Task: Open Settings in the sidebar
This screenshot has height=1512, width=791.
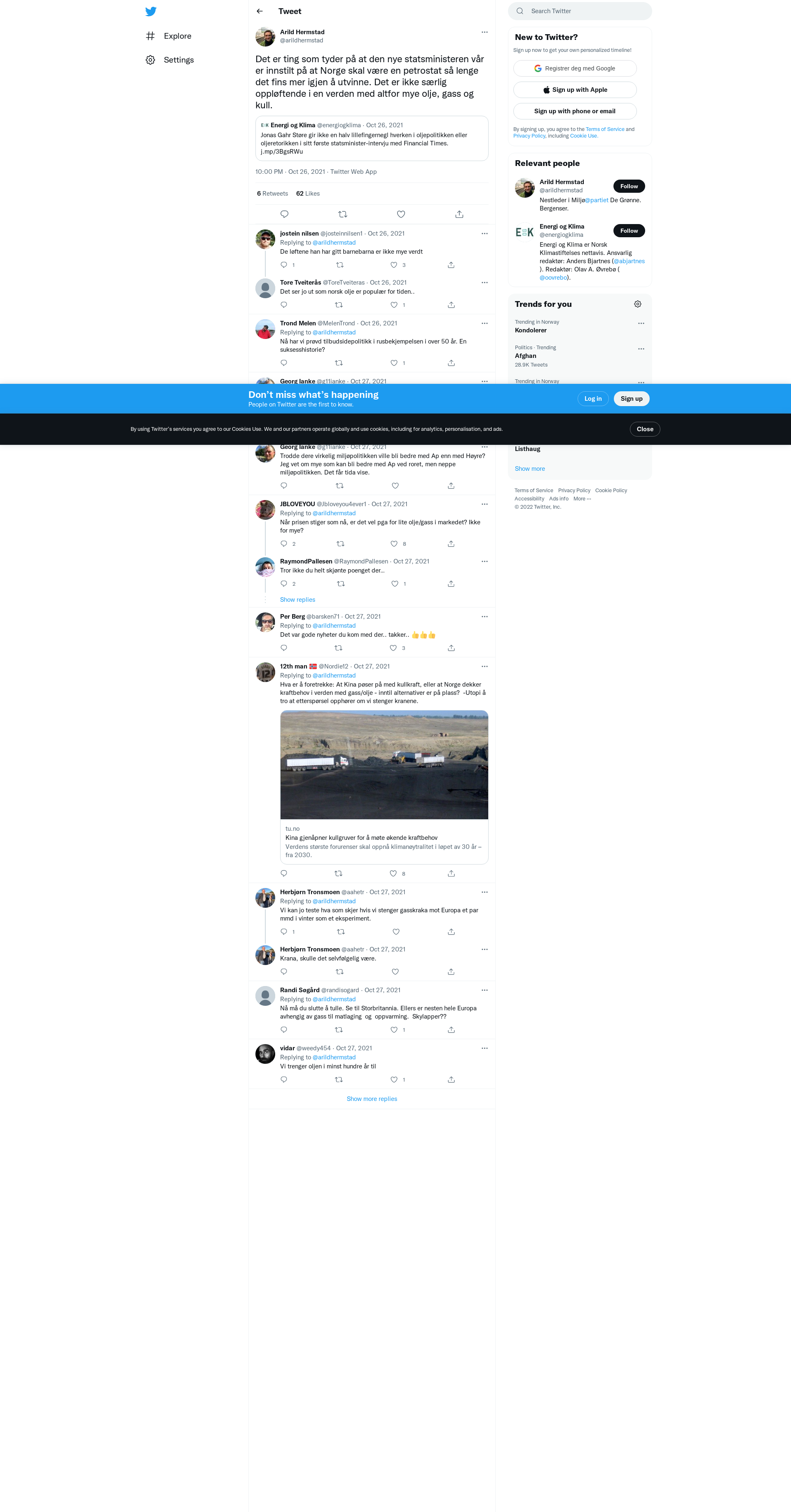Action: [x=178, y=60]
